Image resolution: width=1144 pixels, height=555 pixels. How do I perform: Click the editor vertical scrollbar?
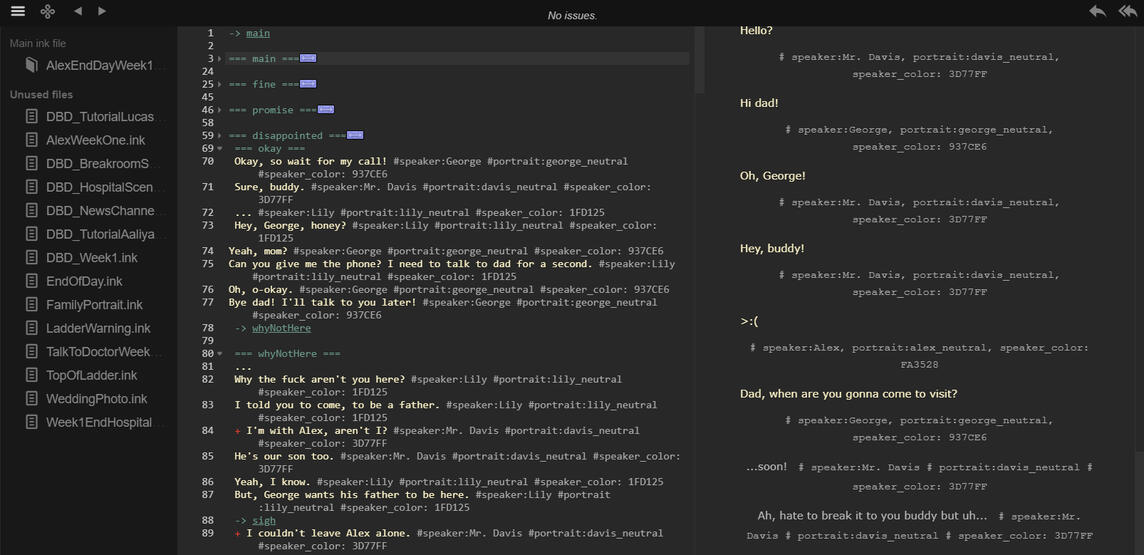click(700, 60)
